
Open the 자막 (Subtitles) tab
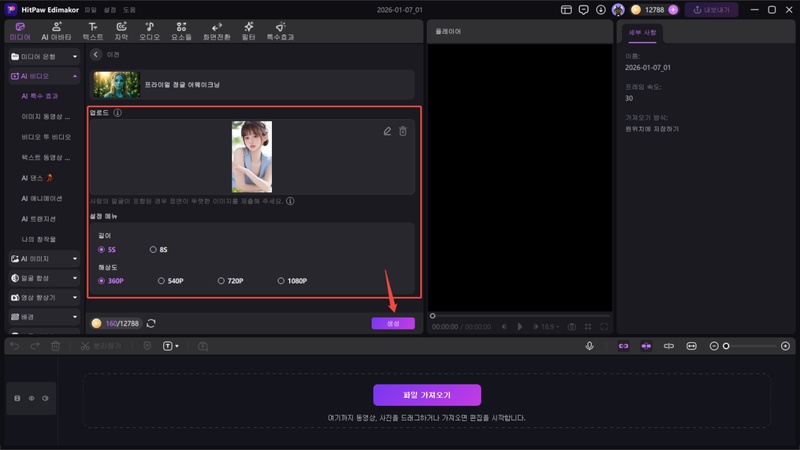121,31
